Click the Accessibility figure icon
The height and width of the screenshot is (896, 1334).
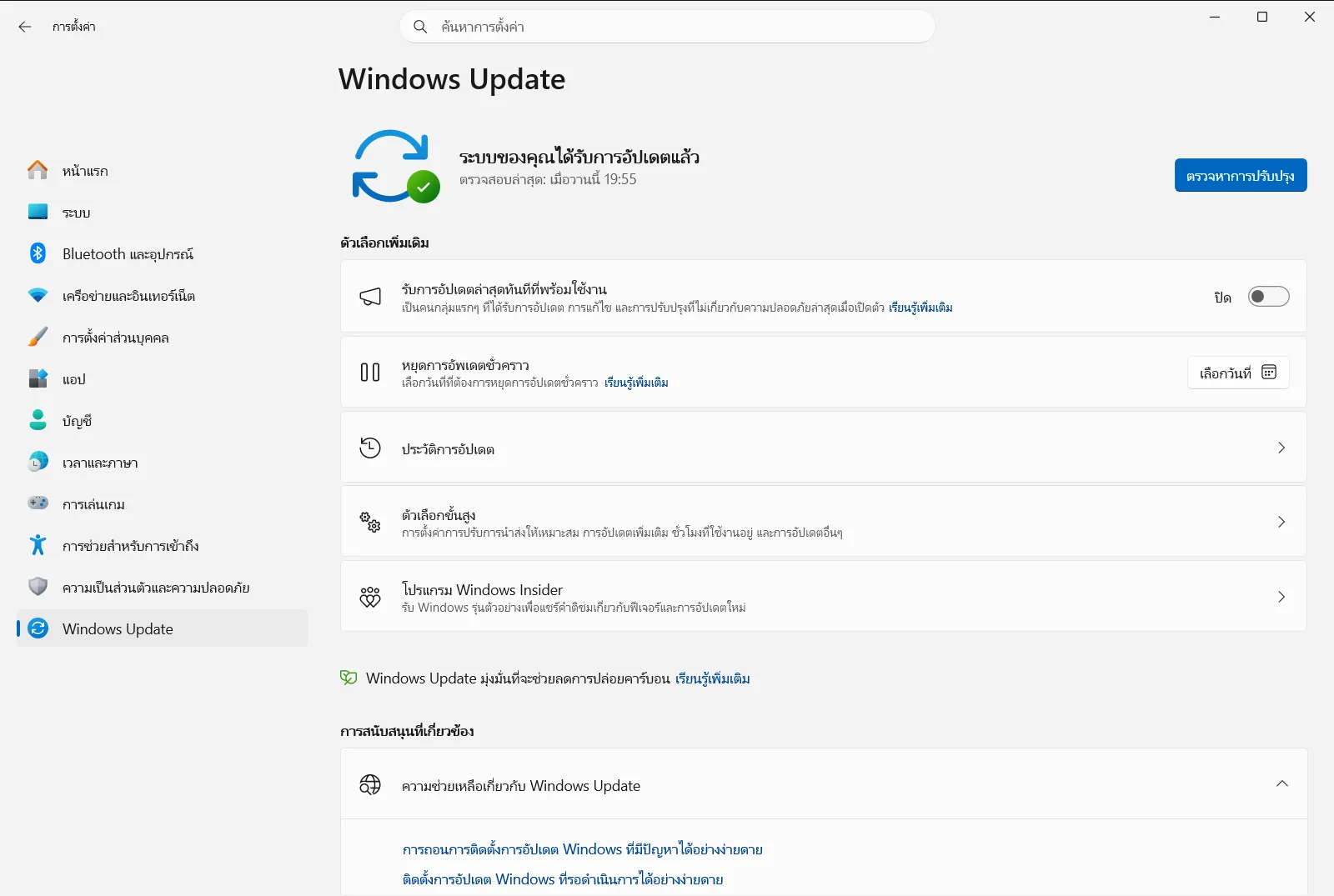[38, 545]
